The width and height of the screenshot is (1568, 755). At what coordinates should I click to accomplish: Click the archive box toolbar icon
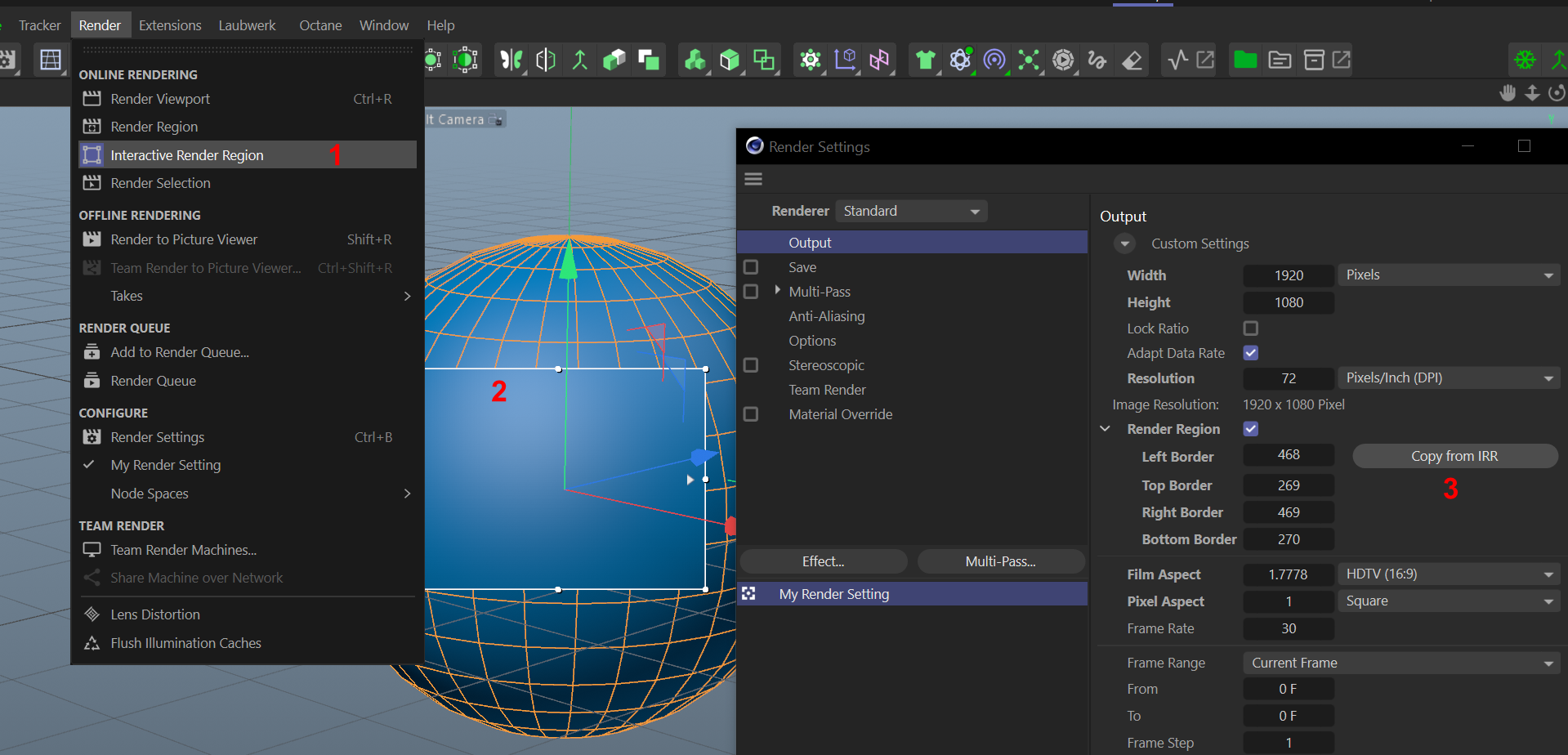[x=1314, y=60]
